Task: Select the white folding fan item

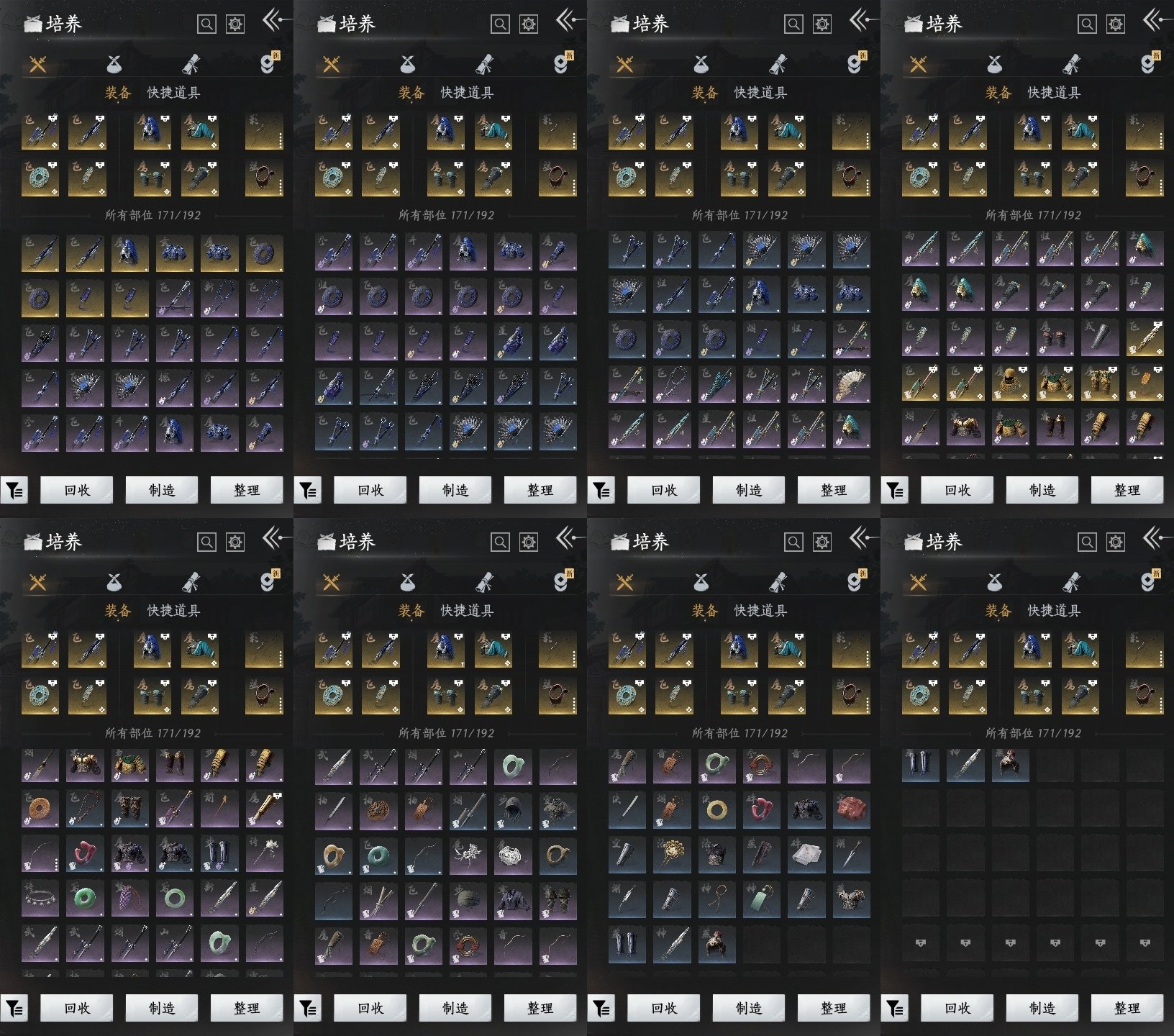Action: coord(851,386)
